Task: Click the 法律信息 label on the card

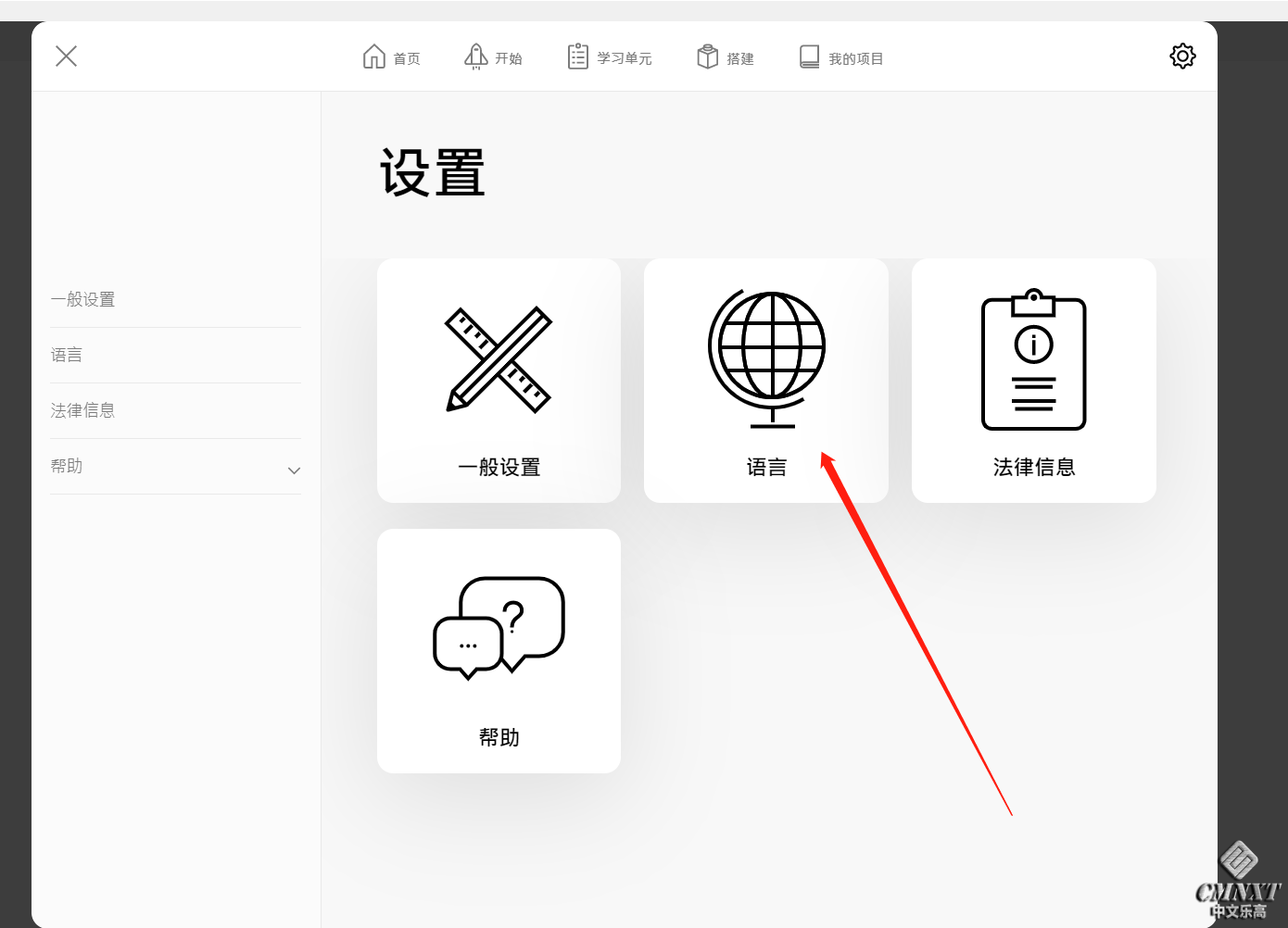Action: [x=1033, y=467]
